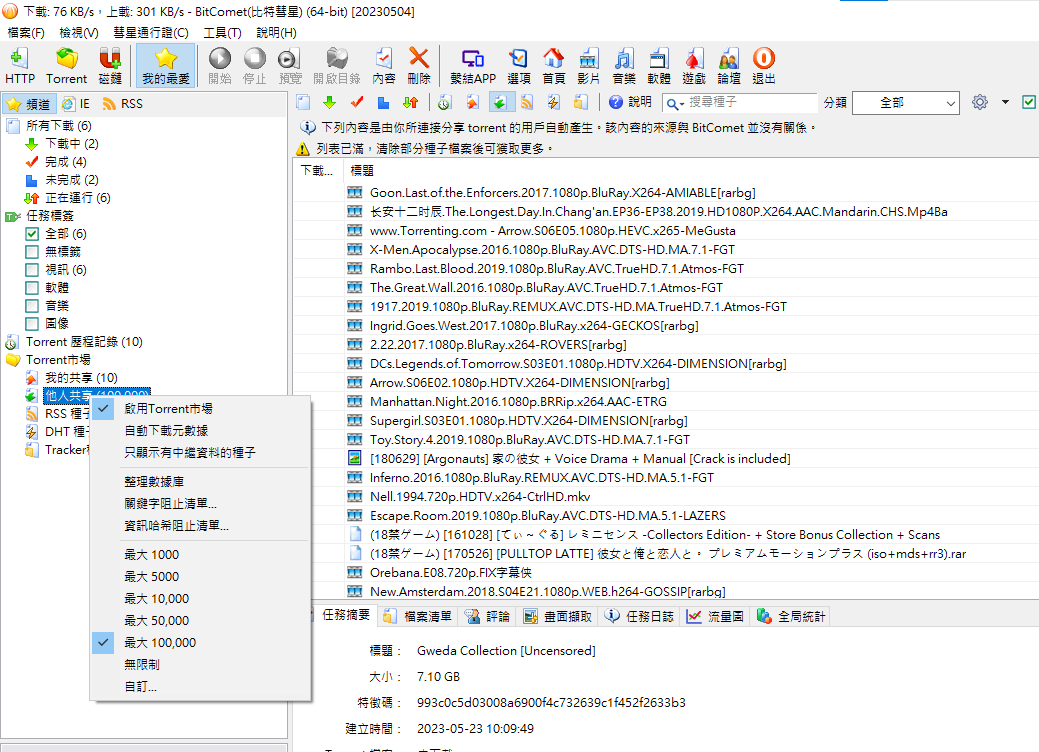Viewport: 1039px width, 752px height.
Task: Switch to the IE sidebar tab
Action: click(76, 104)
